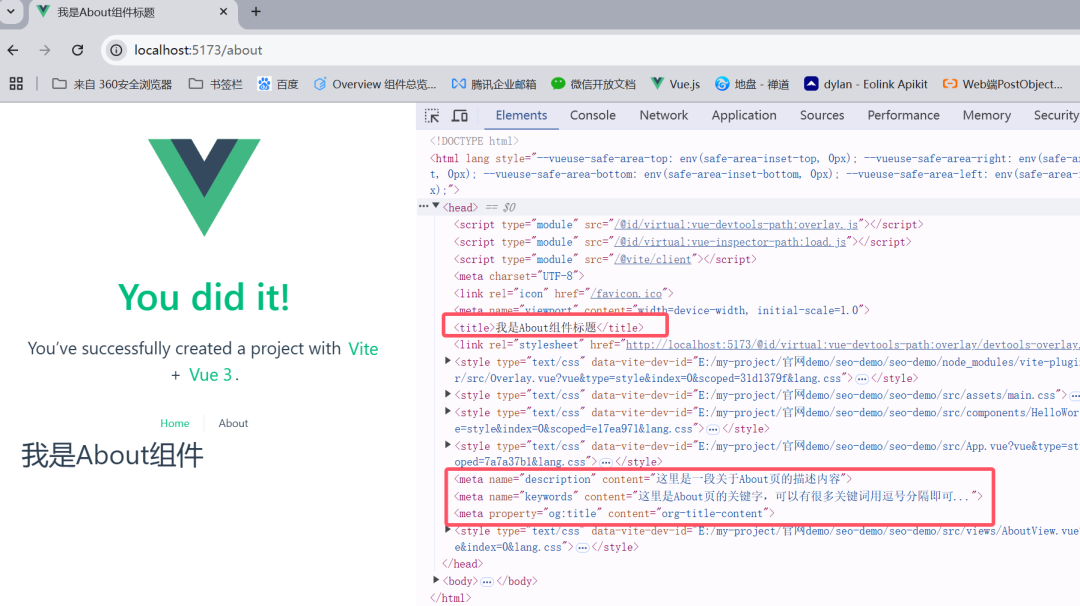Open the 地盘 - 禅道 bookmark
Screen dimensions: 1080x606
(752, 84)
